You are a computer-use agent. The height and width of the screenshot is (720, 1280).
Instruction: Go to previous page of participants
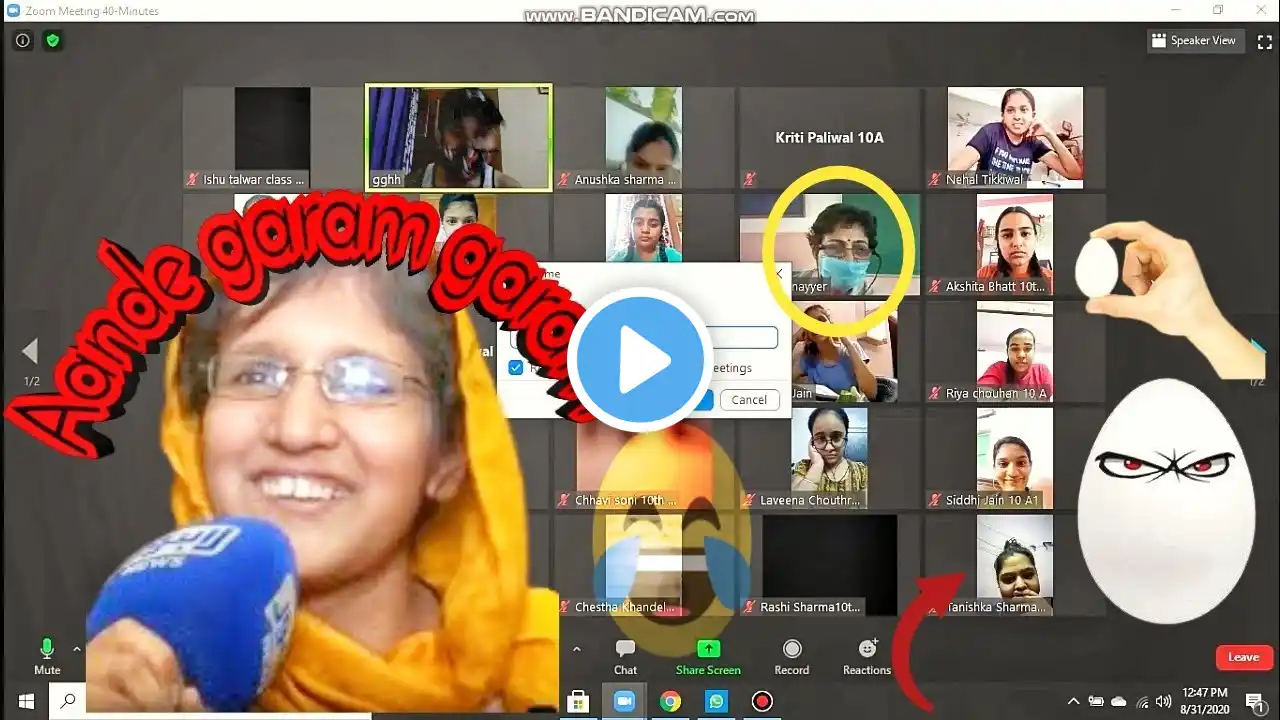[30, 351]
